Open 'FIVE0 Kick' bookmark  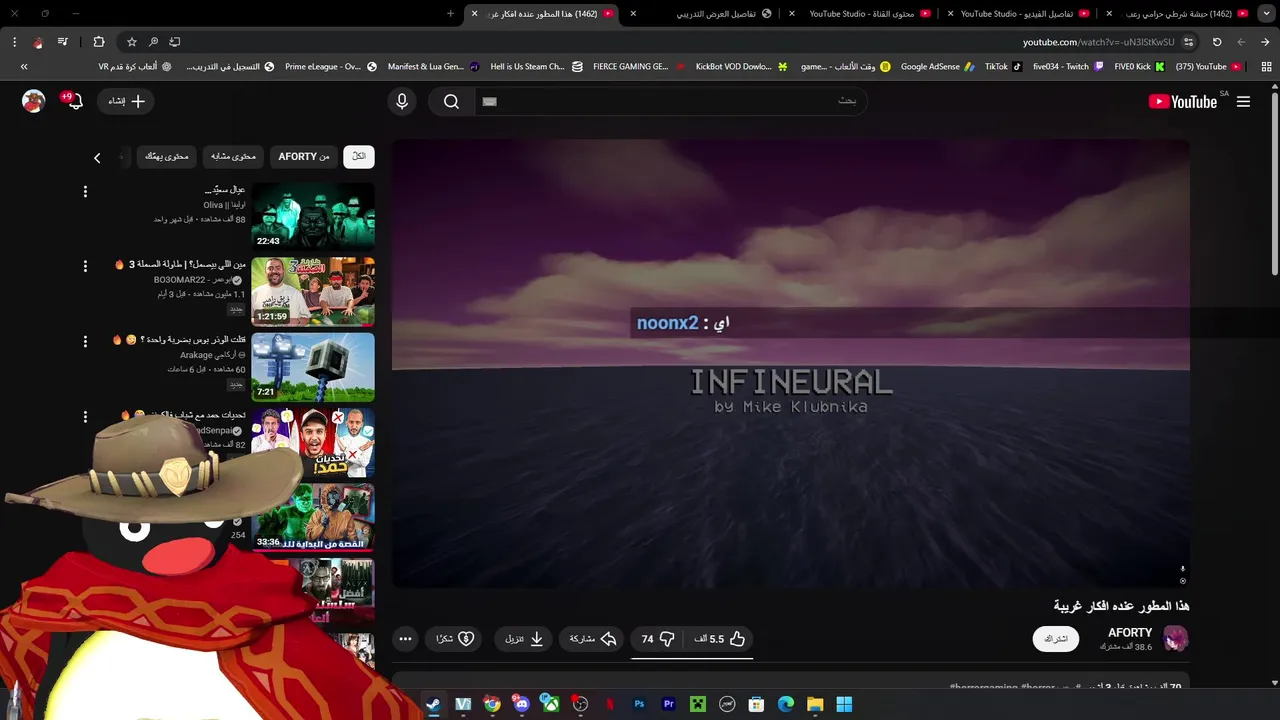coord(1139,67)
